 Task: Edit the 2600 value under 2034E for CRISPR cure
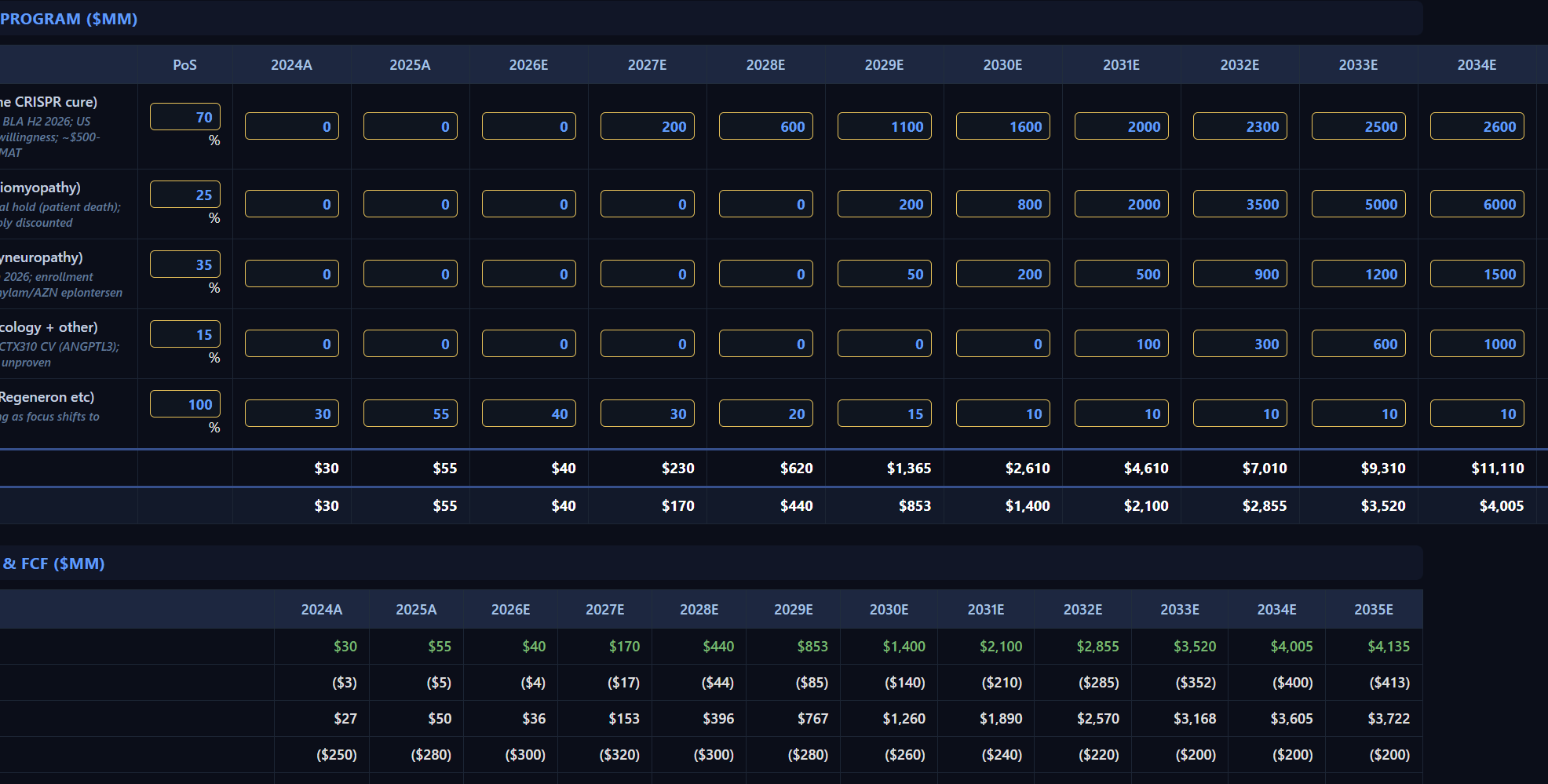pos(1477,126)
